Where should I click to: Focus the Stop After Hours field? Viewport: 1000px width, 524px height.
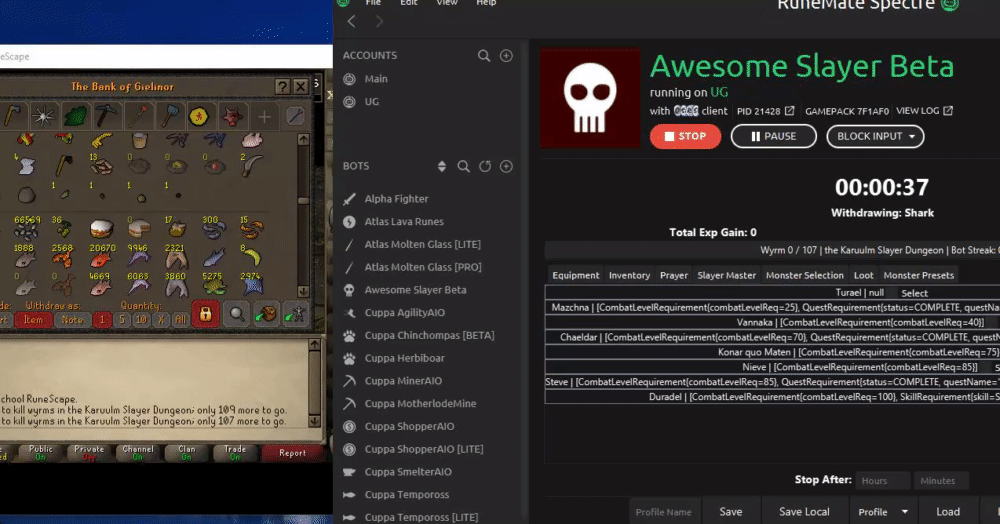point(883,481)
